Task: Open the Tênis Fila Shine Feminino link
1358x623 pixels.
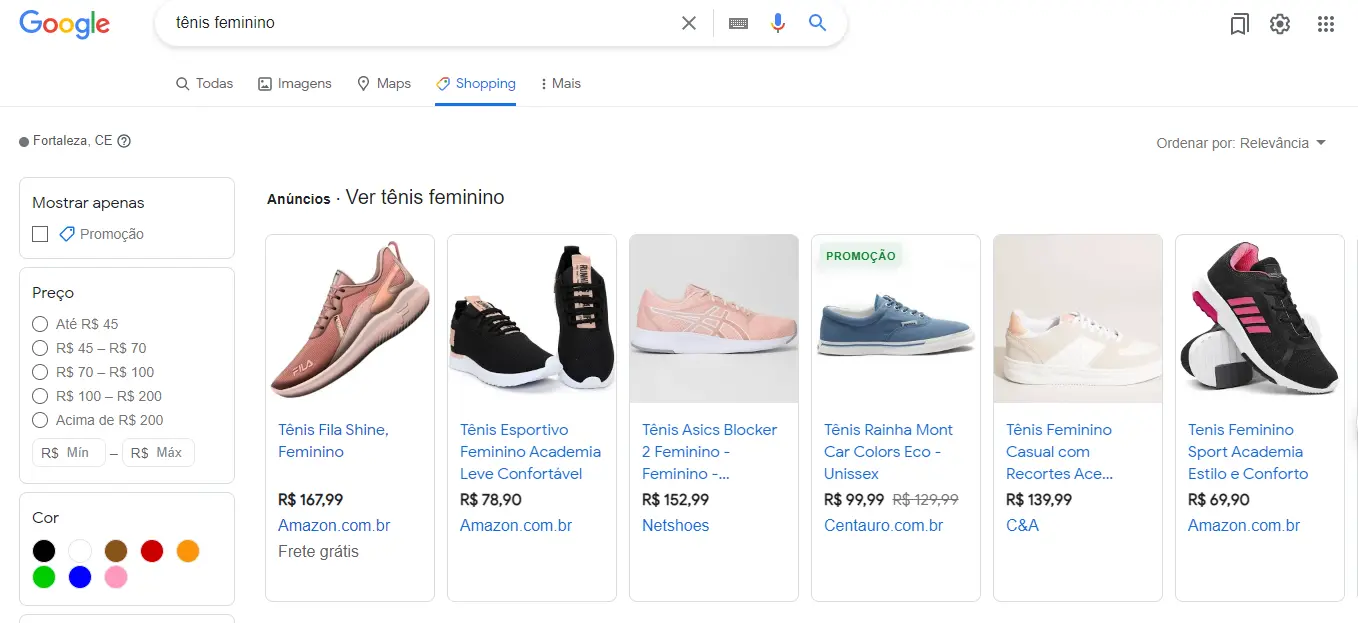Action: 333,441
